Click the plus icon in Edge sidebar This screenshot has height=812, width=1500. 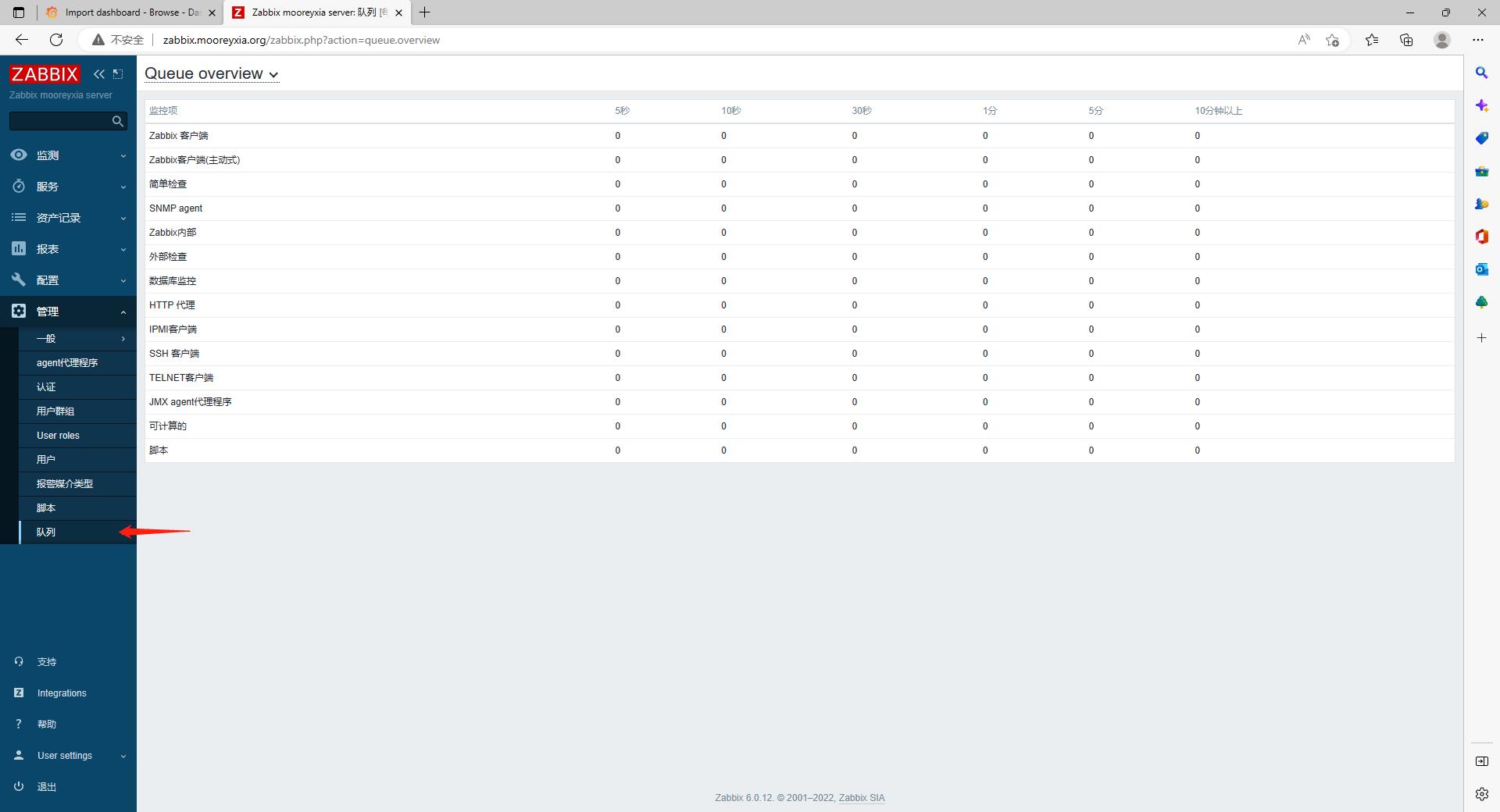(1481, 338)
